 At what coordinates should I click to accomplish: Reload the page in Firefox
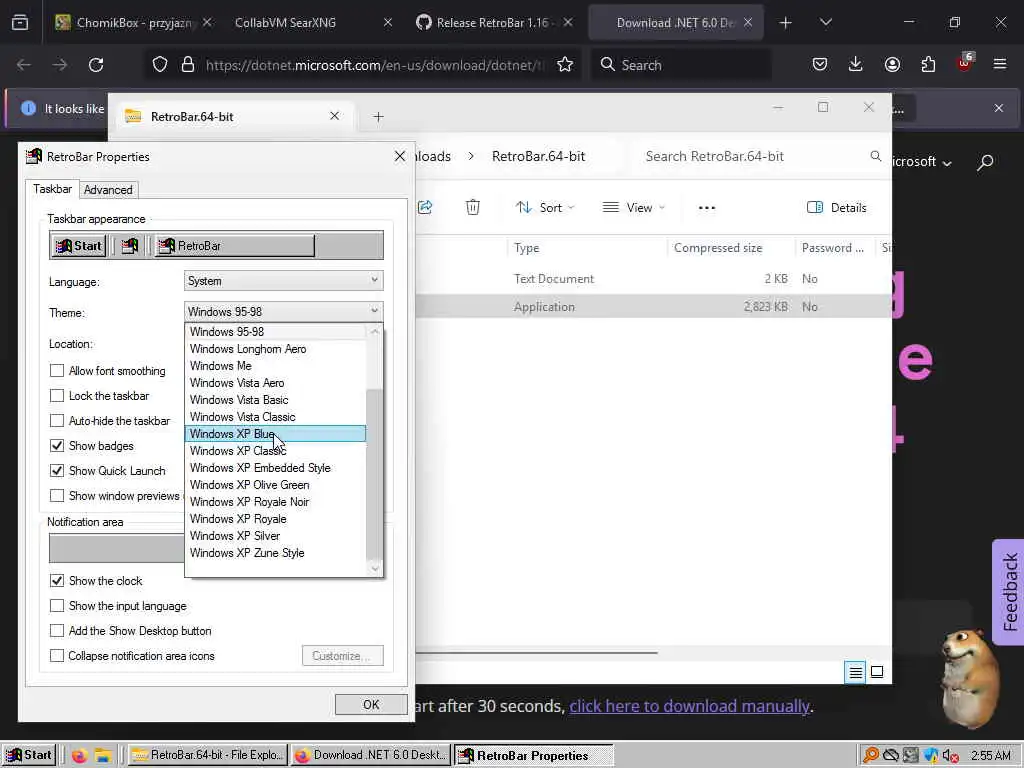pyautogui.click(x=96, y=65)
